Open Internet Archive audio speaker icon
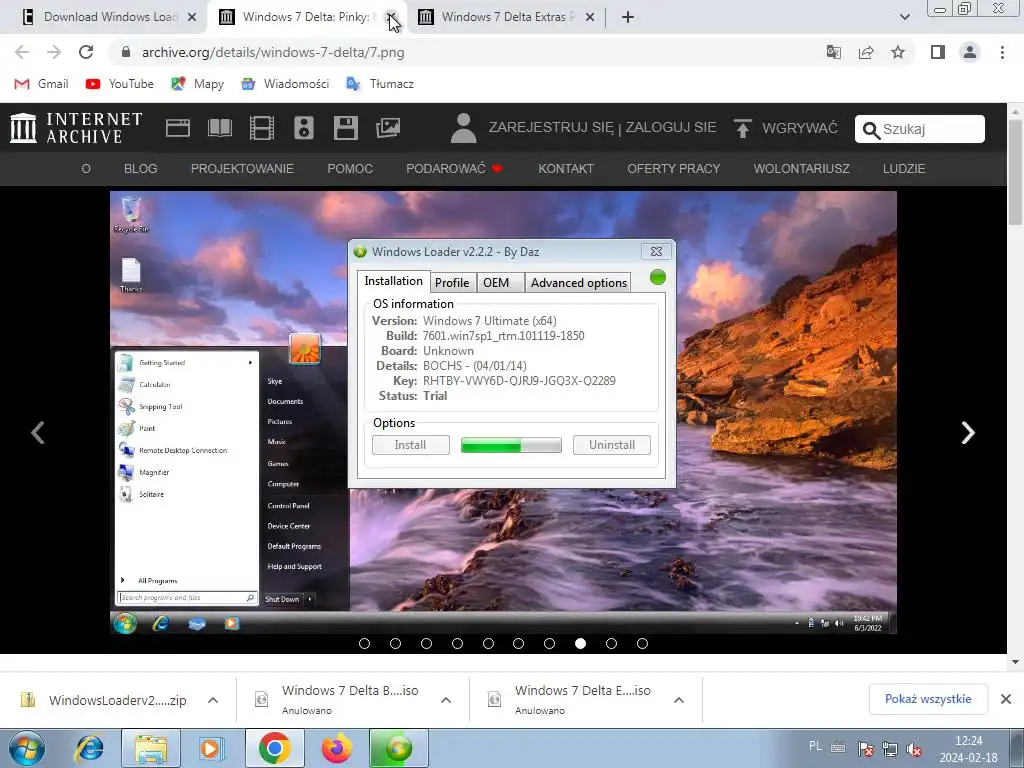The image size is (1024, 768). (304, 127)
